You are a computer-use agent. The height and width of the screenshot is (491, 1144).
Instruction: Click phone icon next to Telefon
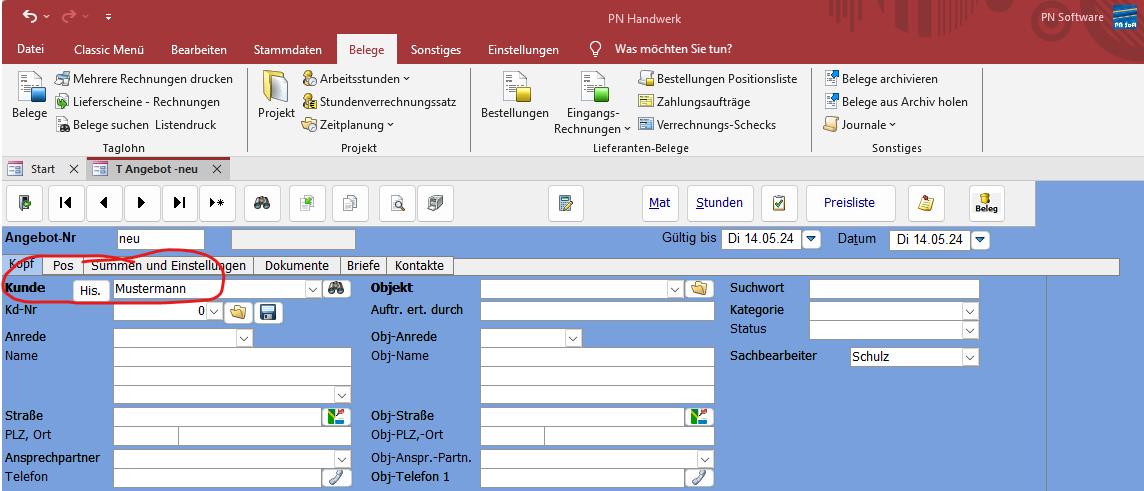[336, 477]
